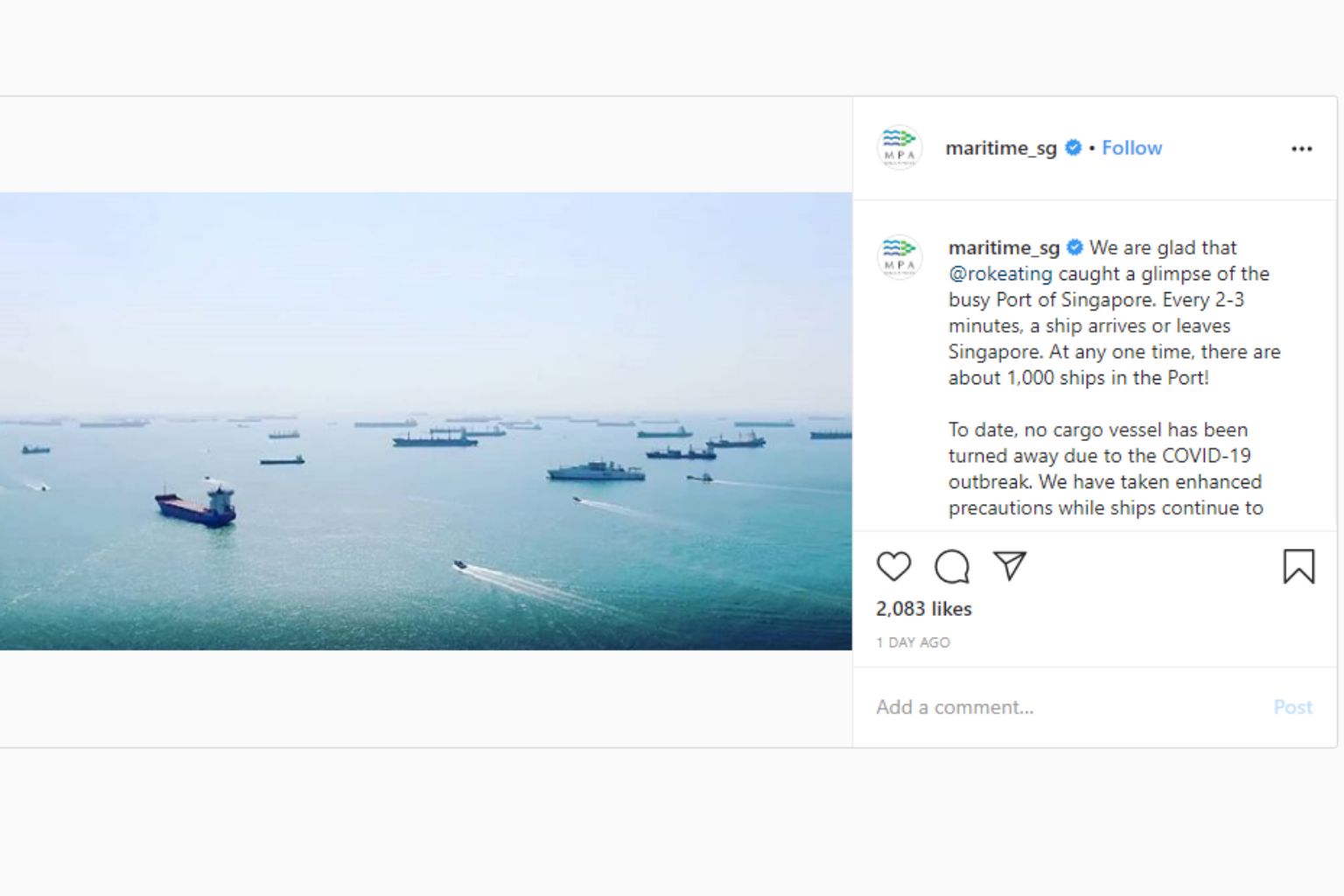Viewport: 1344px width, 896px height.
Task: Open comments via the speech bubble icon
Action: tap(951, 566)
